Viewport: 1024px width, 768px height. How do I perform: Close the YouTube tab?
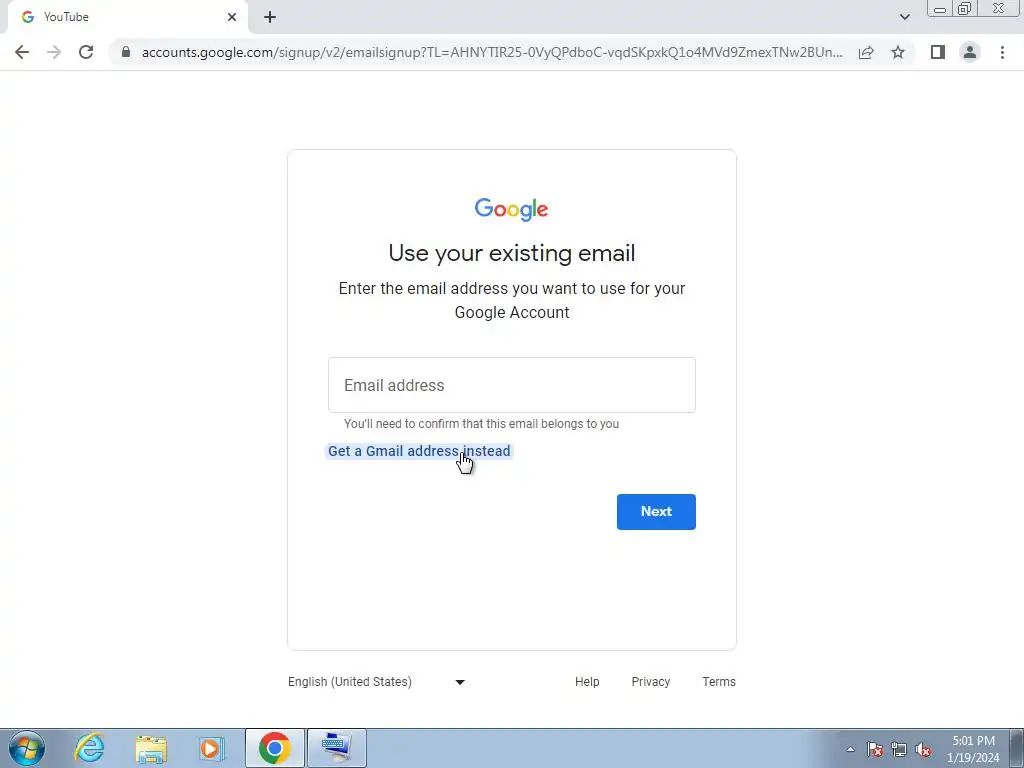pos(232,18)
